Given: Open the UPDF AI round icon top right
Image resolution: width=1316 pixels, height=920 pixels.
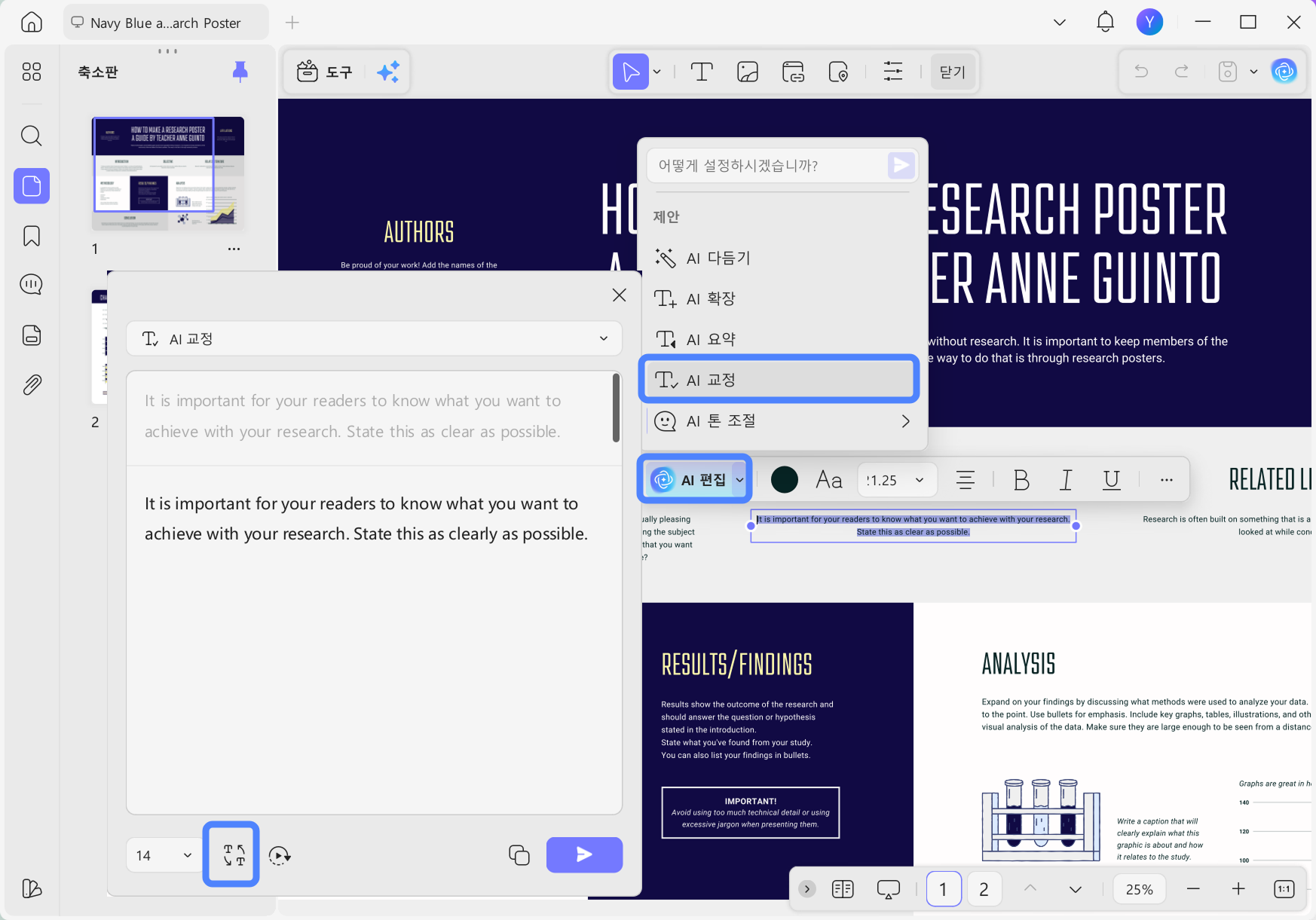Looking at the screenshot, I should (1284, 72).
